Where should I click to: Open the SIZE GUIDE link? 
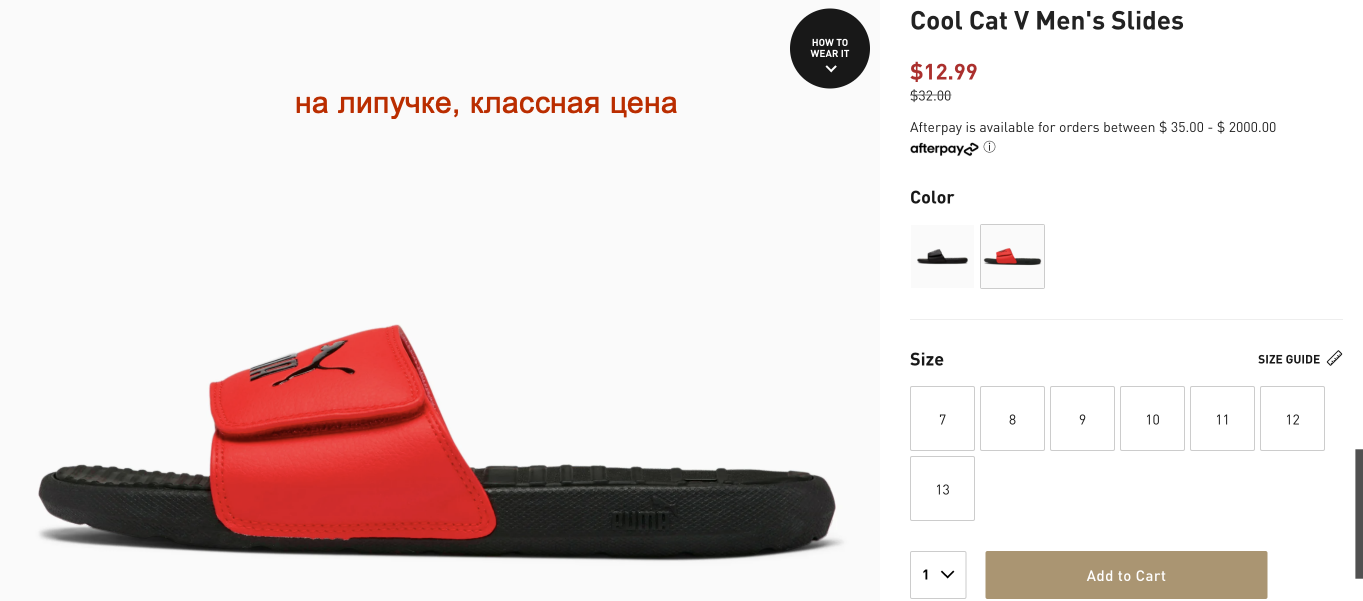coord(1289,359)
